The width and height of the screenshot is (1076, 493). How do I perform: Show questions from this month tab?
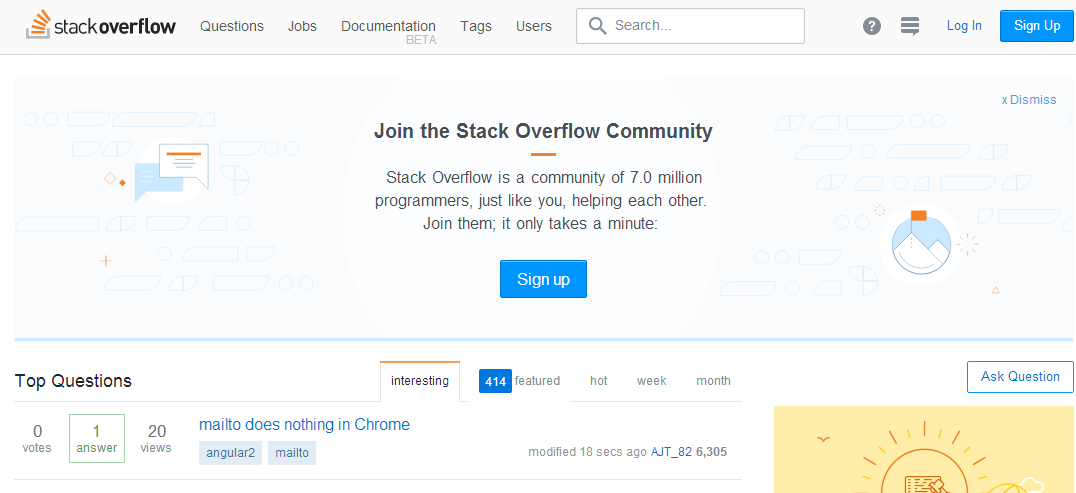[x=713, y=381]
